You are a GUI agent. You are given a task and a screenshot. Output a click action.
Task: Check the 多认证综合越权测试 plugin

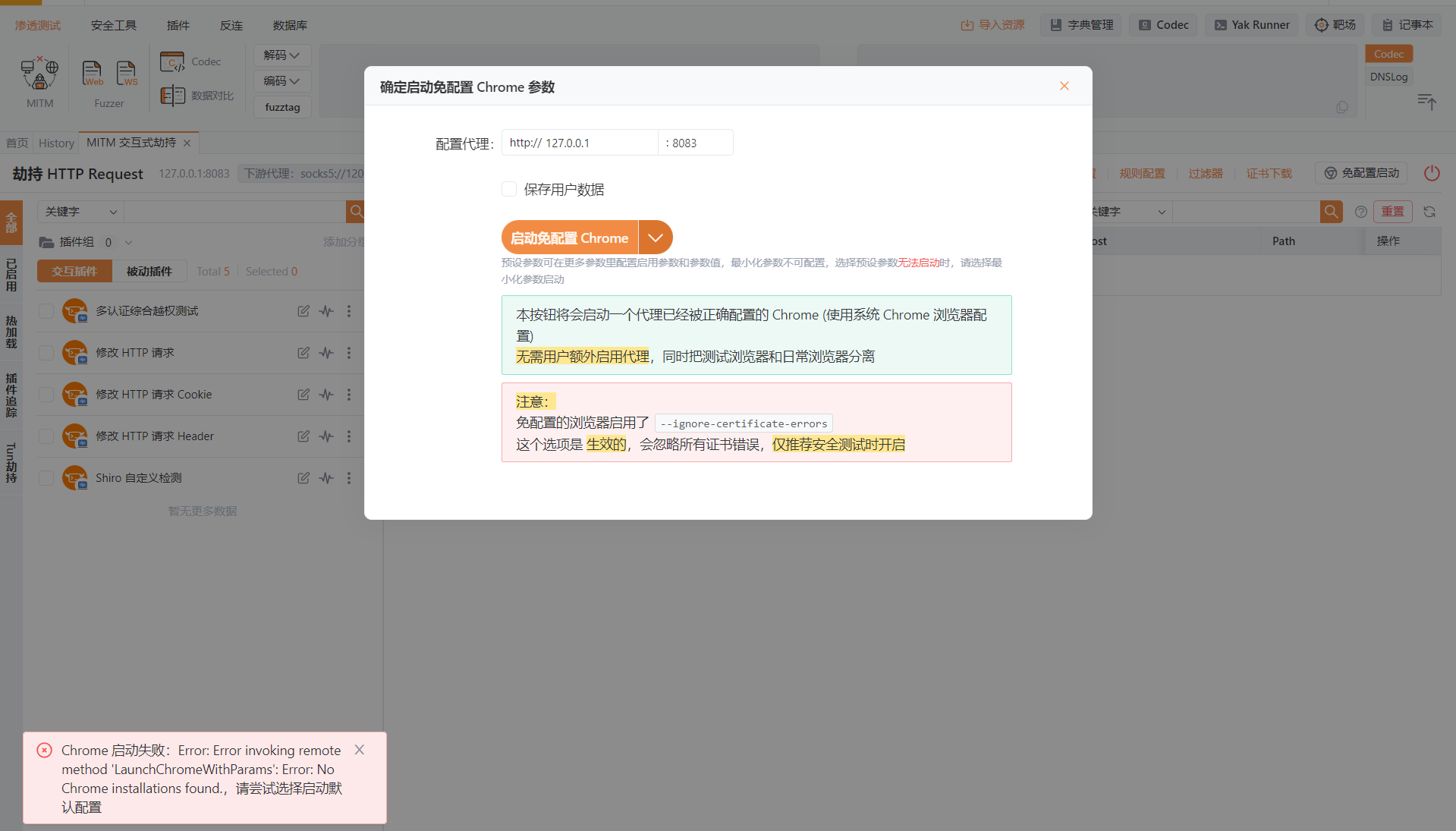(46, 311)
